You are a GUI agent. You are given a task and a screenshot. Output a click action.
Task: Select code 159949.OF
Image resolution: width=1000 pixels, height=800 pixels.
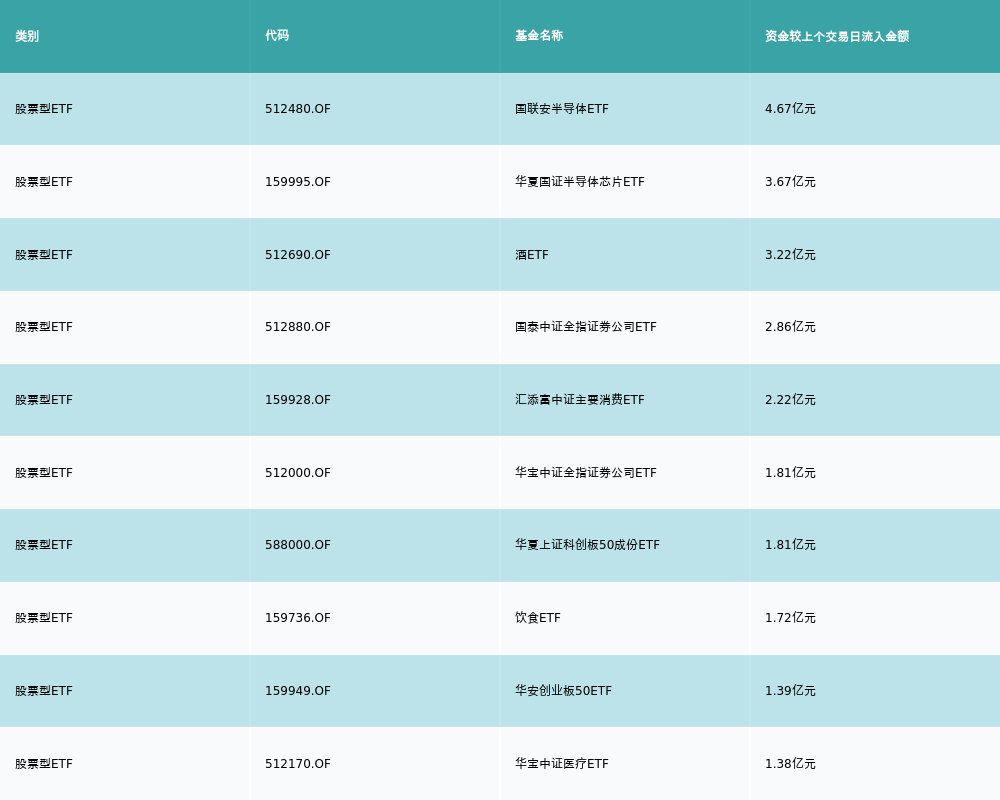pyautogui.click(x=298, y=691)
